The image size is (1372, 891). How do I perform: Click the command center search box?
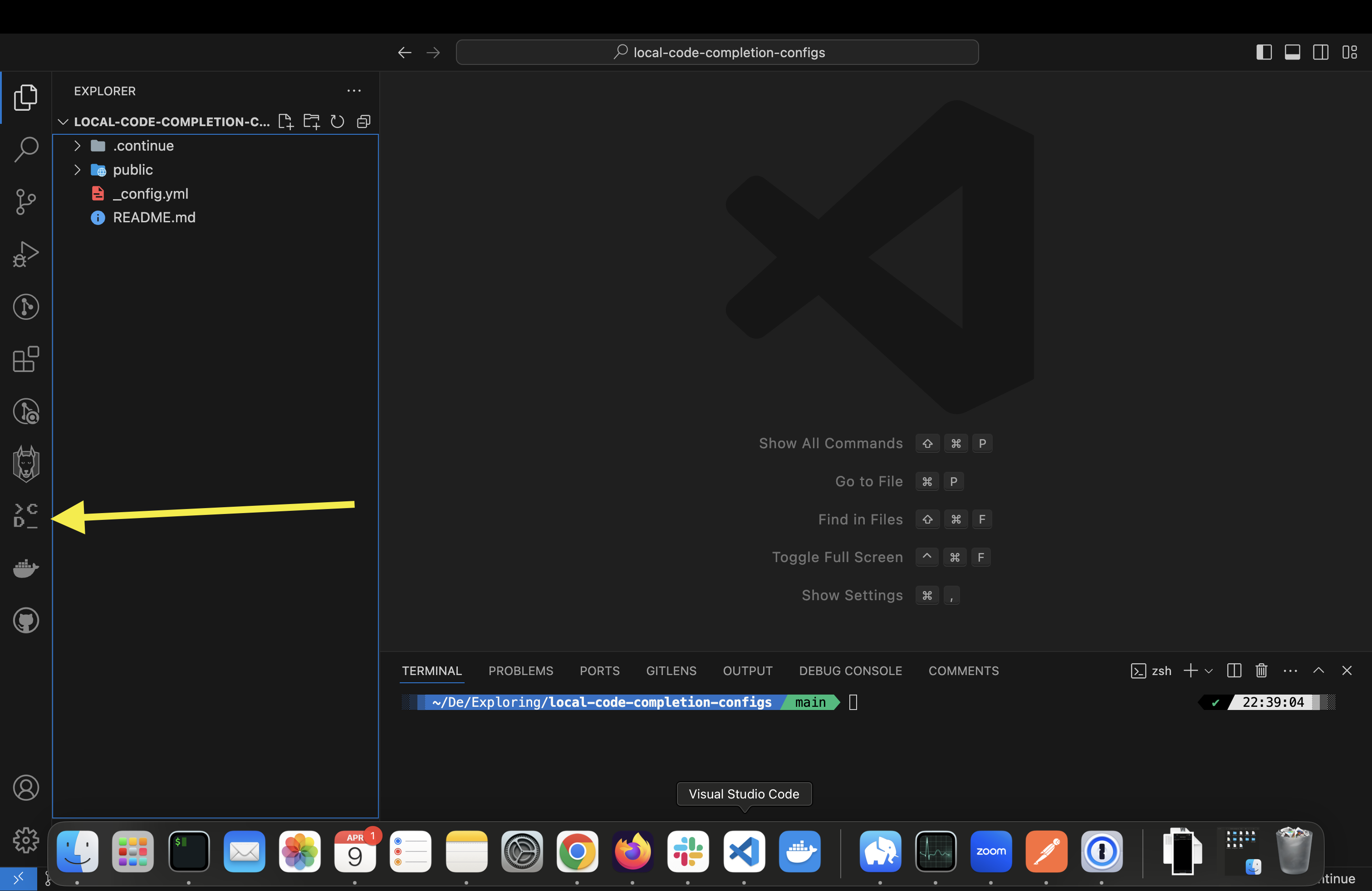[x=716, y=53]
